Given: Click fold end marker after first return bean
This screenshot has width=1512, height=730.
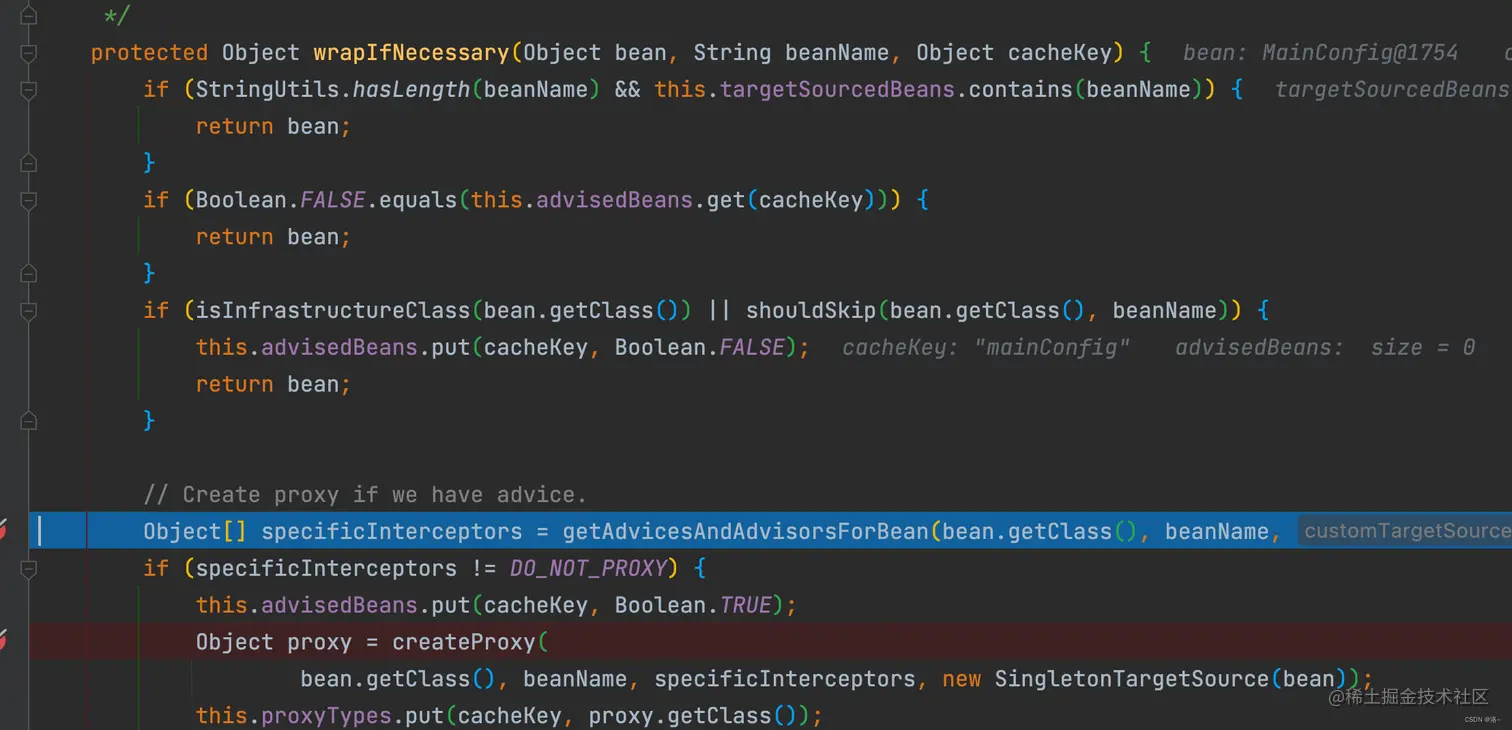Looking at the screenshot, I should point(28,163).
